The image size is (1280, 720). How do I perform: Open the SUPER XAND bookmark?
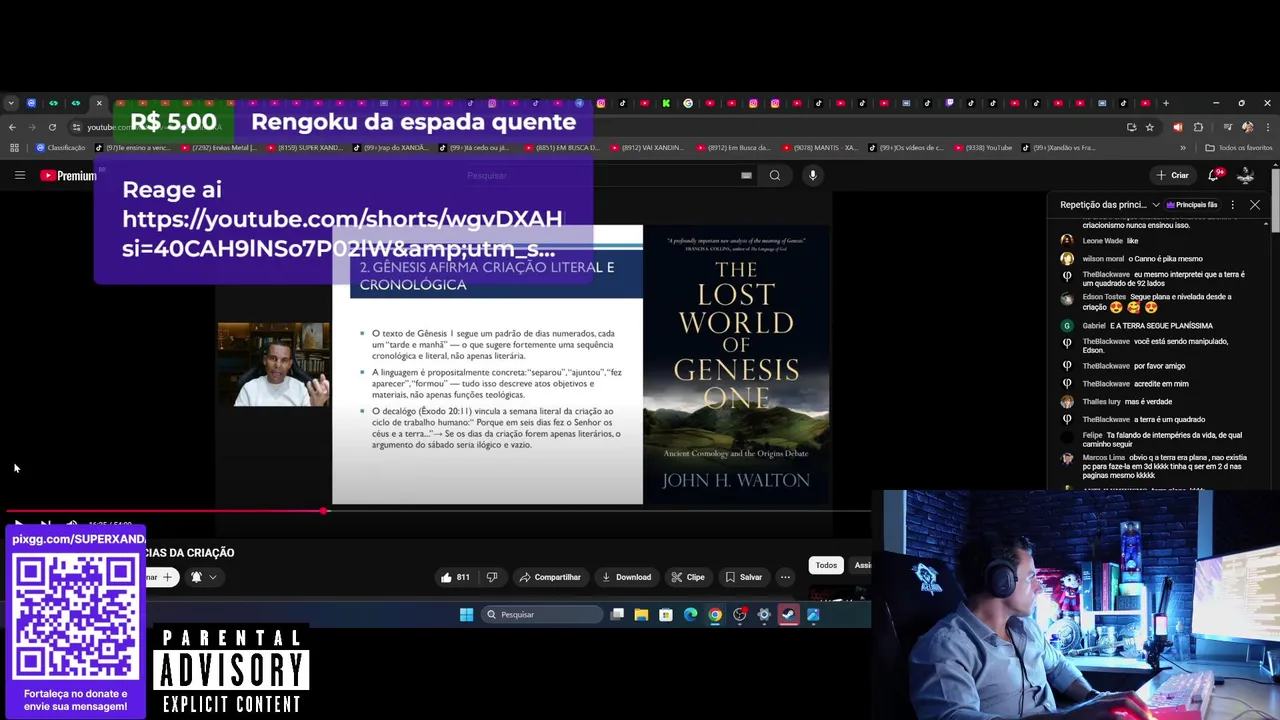[304, 148]
